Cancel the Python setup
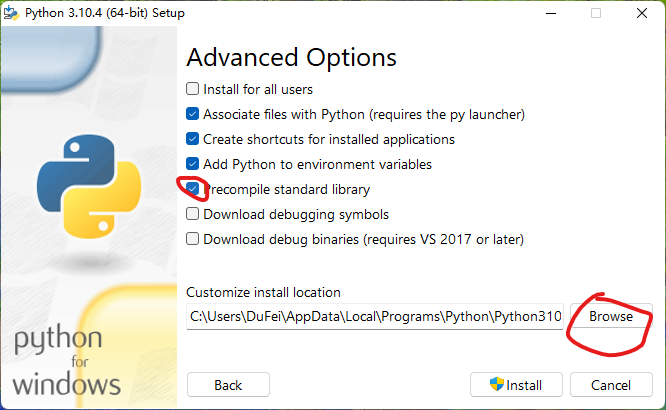This screenshot has width=666, height=410. click(x=611, y=385)
